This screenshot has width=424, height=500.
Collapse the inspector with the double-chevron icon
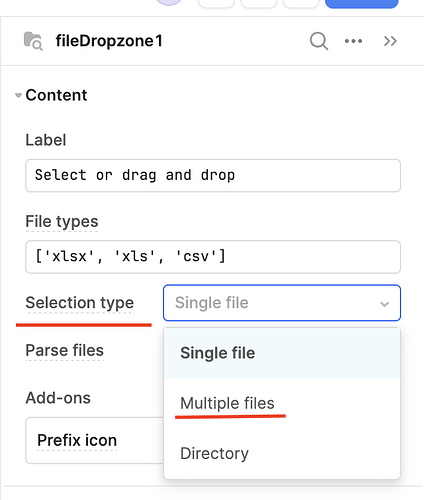390,41
